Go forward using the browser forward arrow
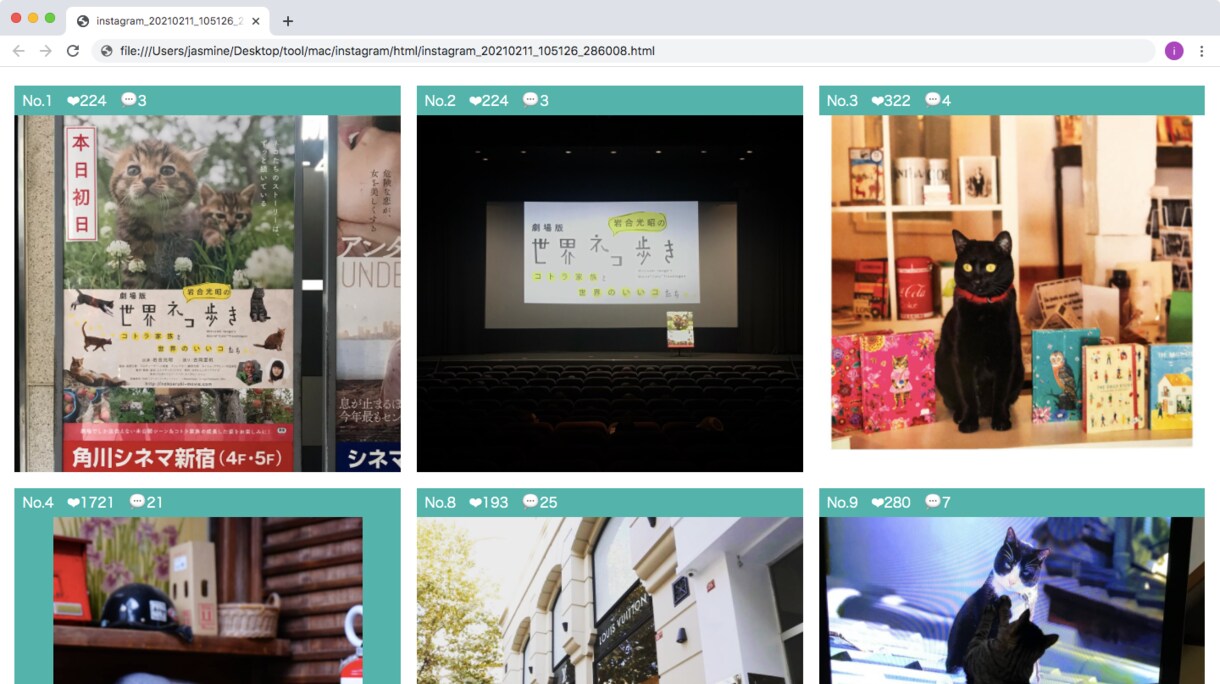Viewport: 1220px width, 684px height. 45,51
